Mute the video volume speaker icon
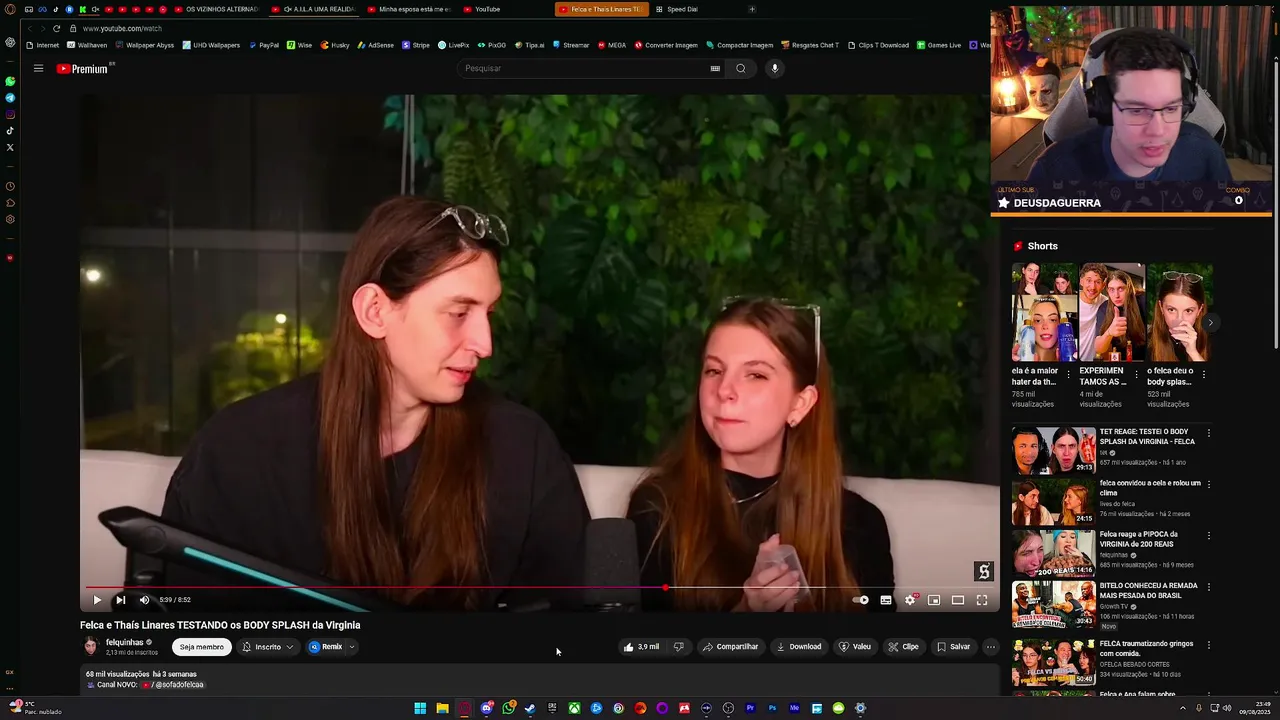This screenshot has height=720, width=1280. (x=144, y=600)
